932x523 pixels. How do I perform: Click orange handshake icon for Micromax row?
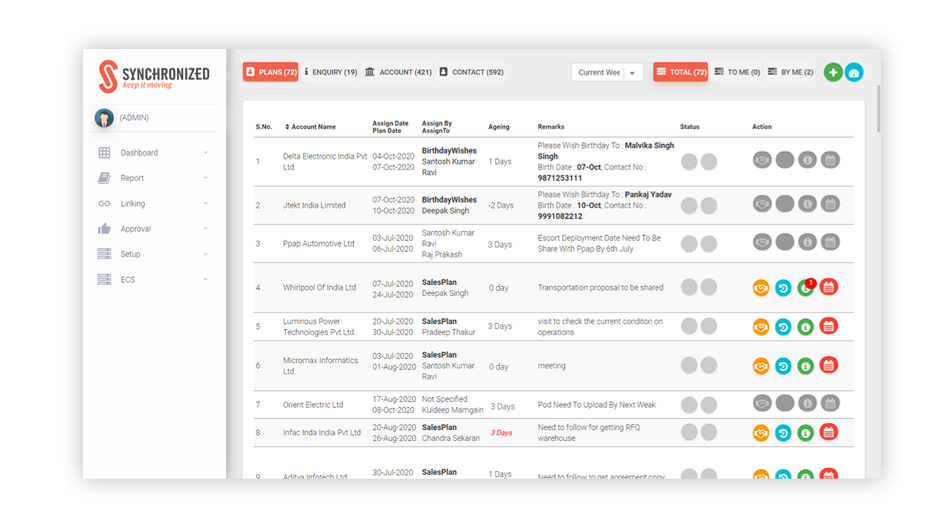pos(761,366)
